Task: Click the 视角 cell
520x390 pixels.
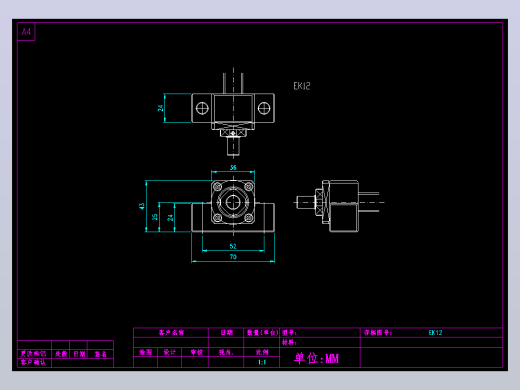Action: tap(226, 352)
